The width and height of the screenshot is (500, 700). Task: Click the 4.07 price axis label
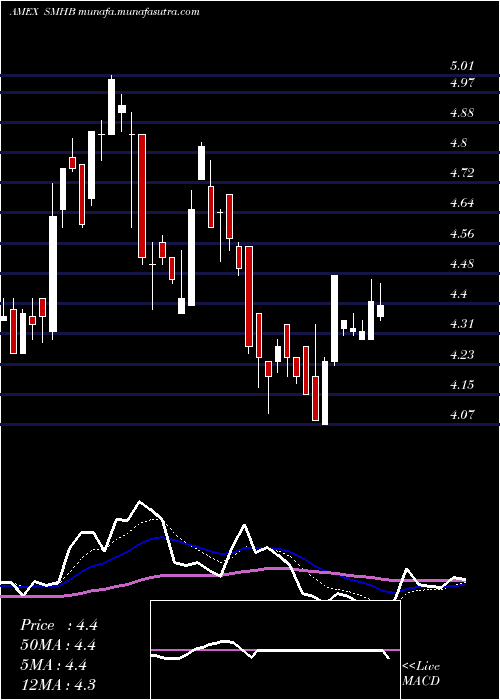click(462, 415)
